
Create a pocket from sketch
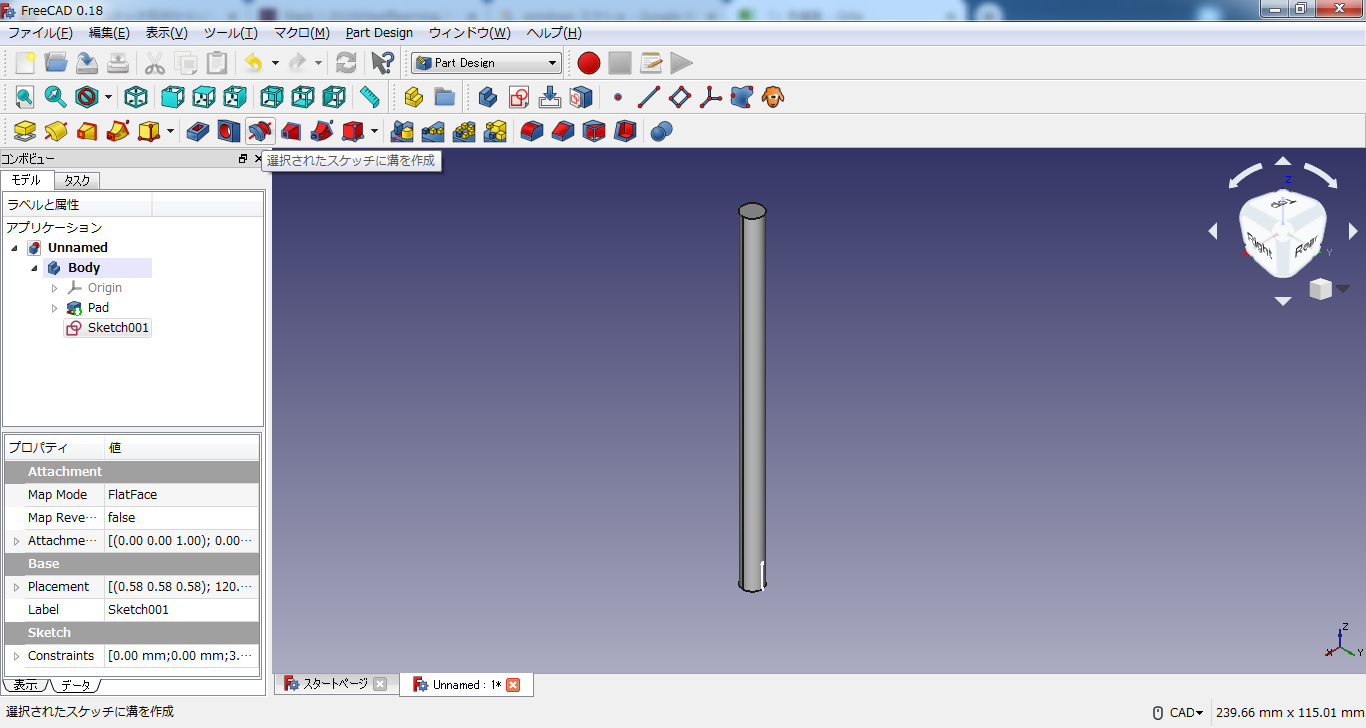tap(198, 131)
